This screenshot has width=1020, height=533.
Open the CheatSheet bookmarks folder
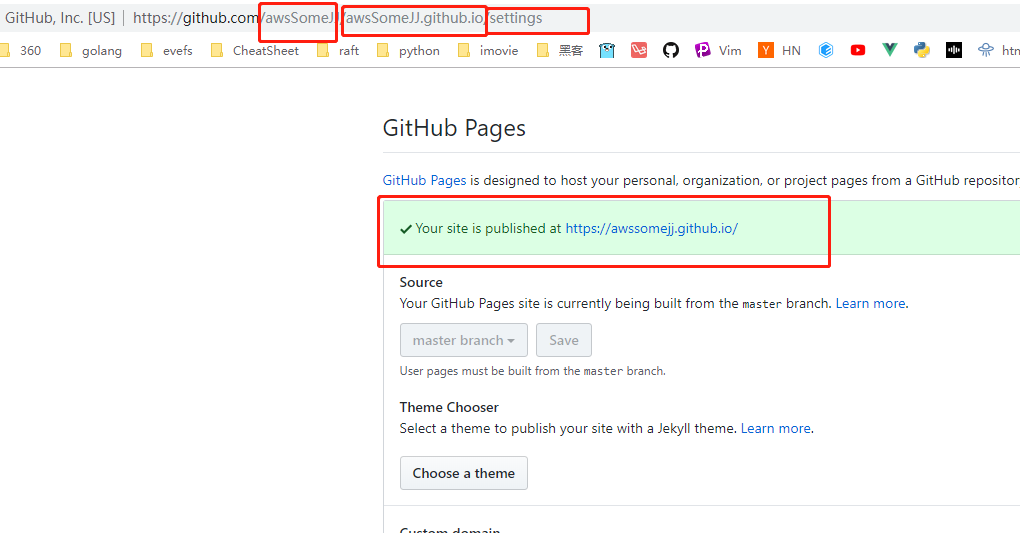pyautogui.click(x=255, y=51)
